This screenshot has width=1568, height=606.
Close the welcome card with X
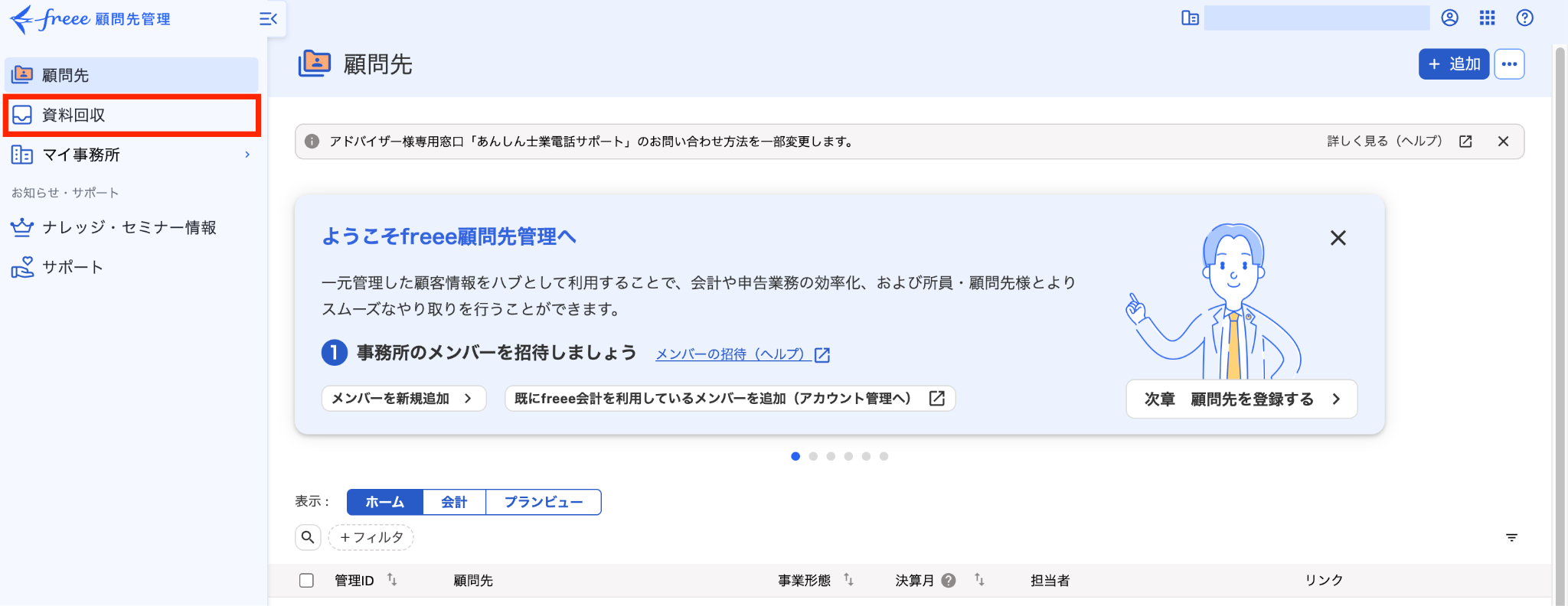click(x=1338, y=238)
